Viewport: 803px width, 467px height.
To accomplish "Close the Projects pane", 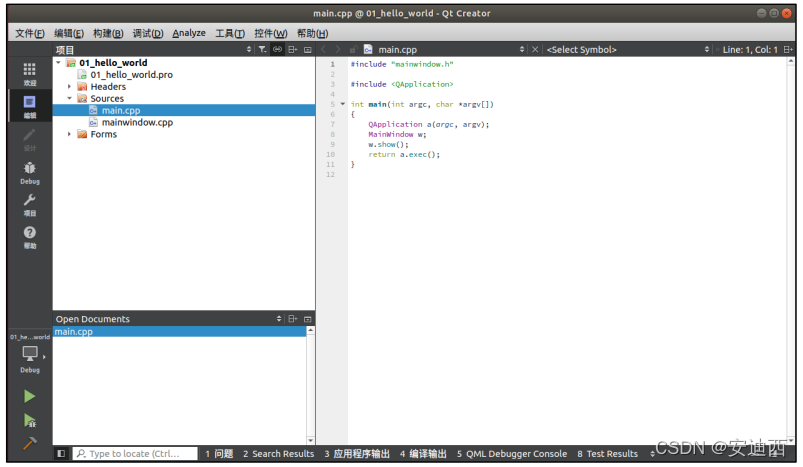I will coord(307,49).
